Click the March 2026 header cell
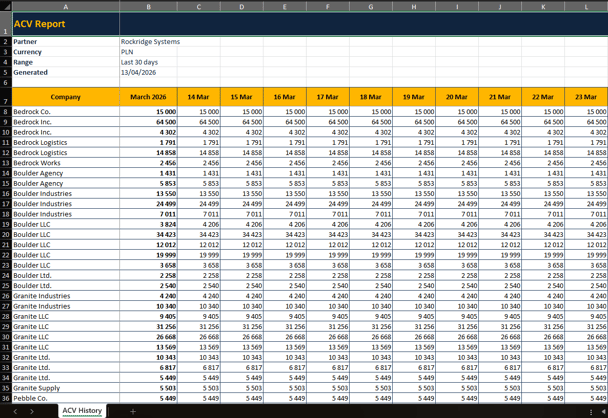 coord(148,97)
